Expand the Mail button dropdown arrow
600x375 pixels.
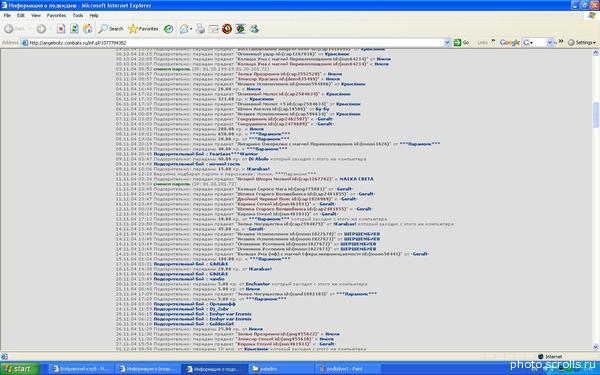pos(191,29)
